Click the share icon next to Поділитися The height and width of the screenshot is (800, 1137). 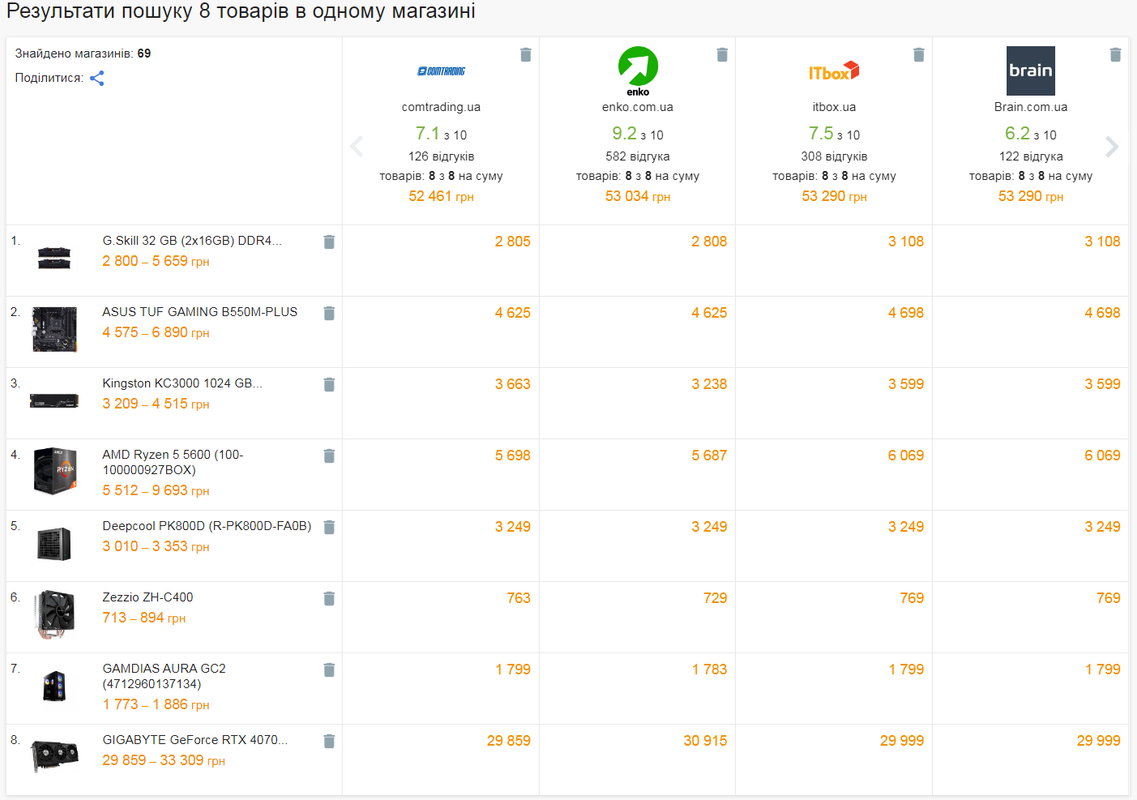pos(97,78)
